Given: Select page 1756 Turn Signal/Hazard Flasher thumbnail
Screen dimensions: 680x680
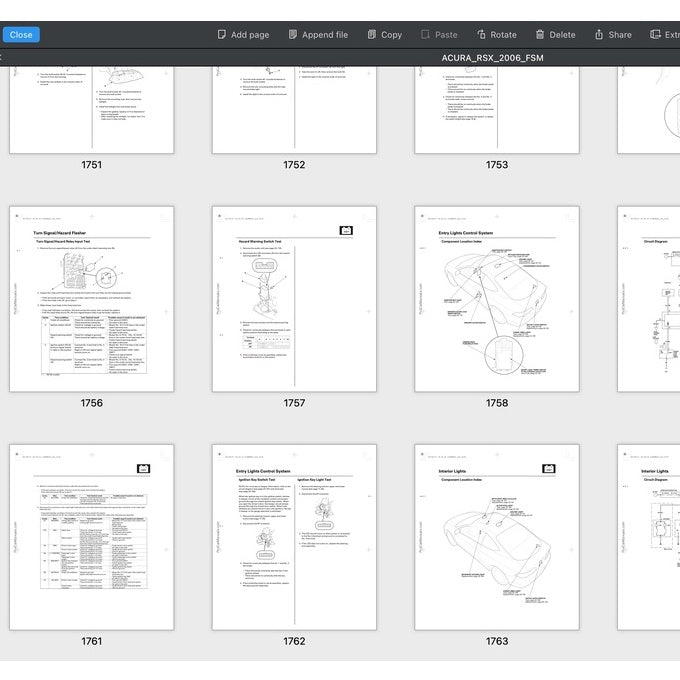Looking at the screenshot, I should click(91, 299).
